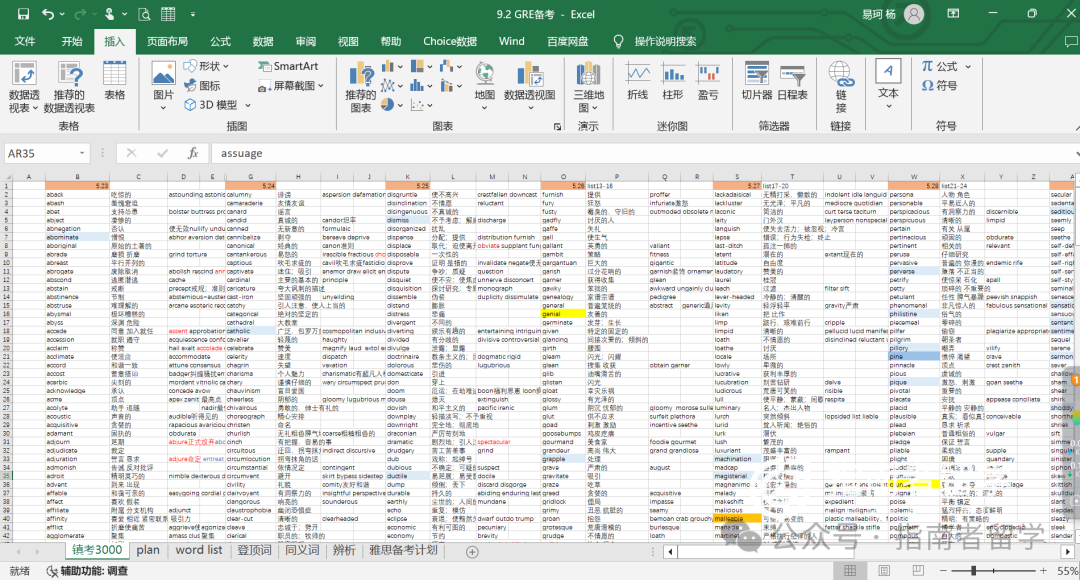This screenshot has width=1080, height=580.
Task: Open ribbon display options in the title bar
Action: (953, 14)
